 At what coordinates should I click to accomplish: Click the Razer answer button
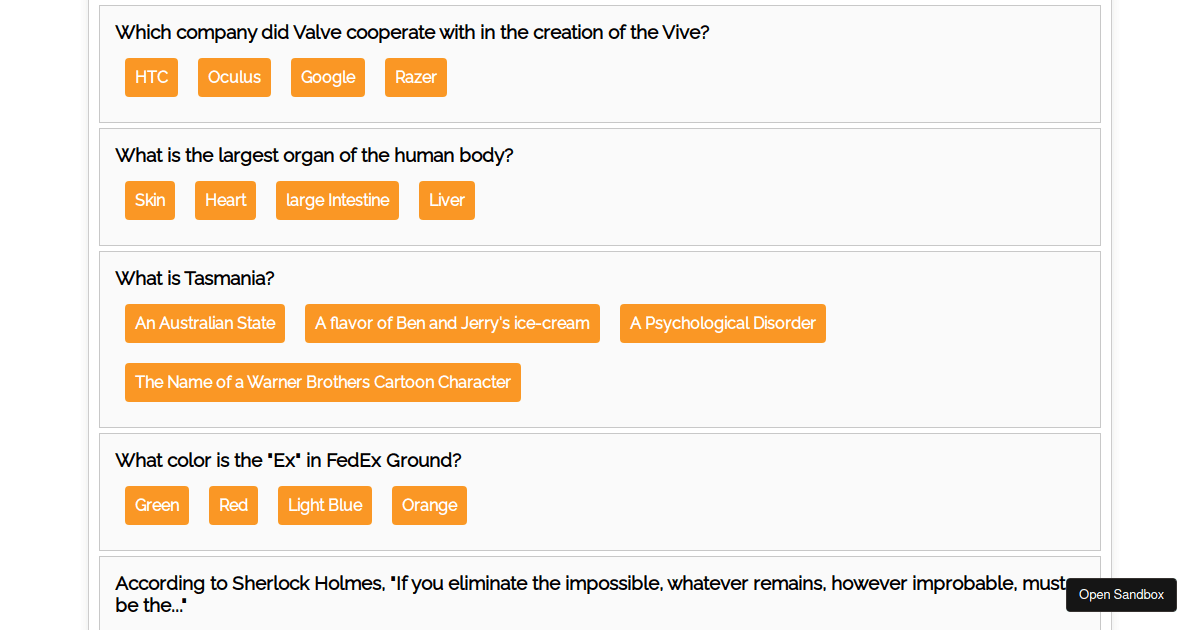point(415,77)
